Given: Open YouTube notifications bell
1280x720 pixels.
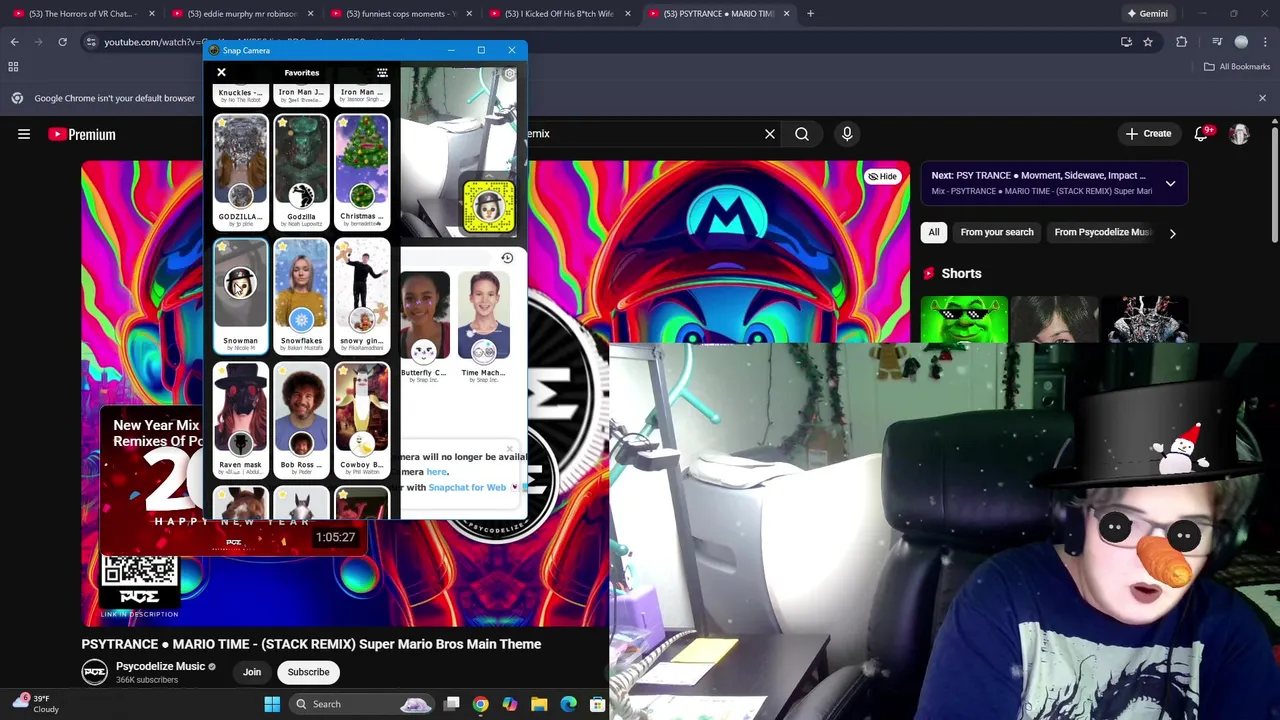Looking at the screenshot, I should point(1202,134).
